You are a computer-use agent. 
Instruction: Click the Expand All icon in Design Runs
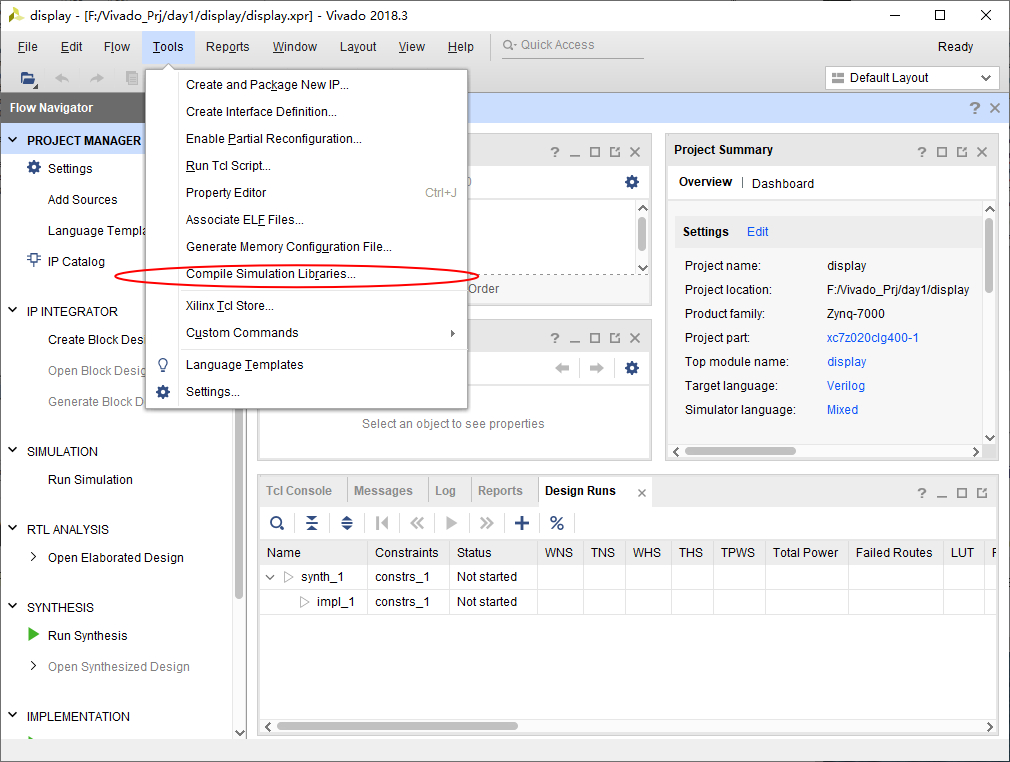coord(347,523)
